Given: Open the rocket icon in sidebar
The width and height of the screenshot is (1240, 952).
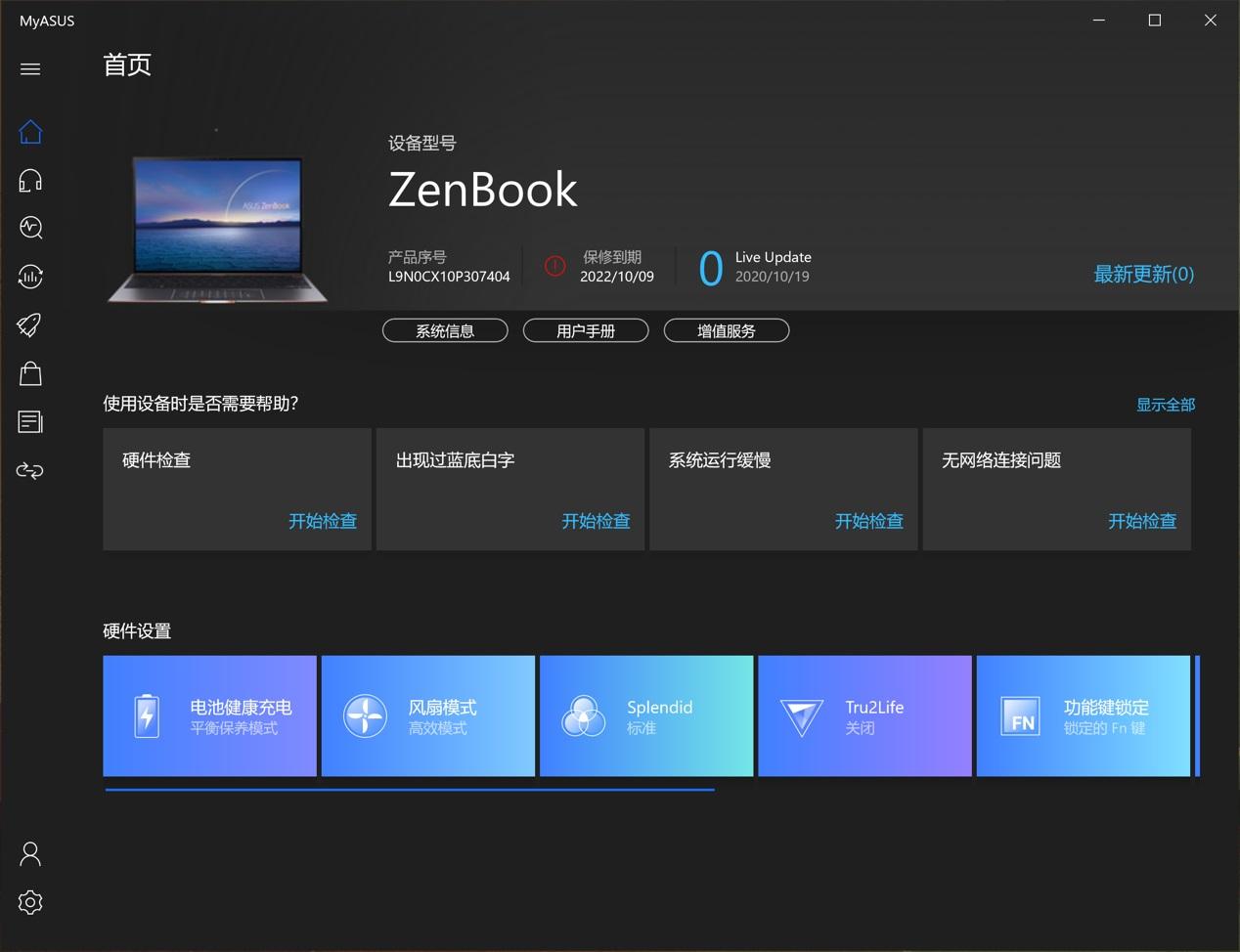Looking at the screenshot, I should [30, 325].
